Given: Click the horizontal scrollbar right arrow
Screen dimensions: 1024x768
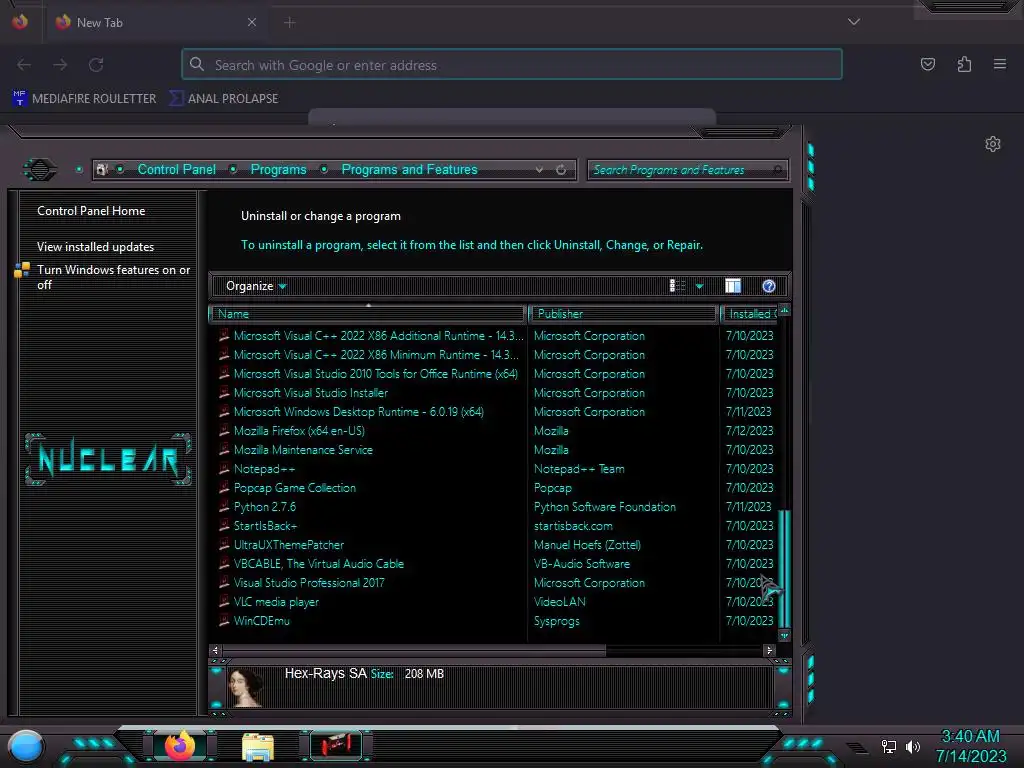Looking at the screenshot, I should (x=769, y=650).
